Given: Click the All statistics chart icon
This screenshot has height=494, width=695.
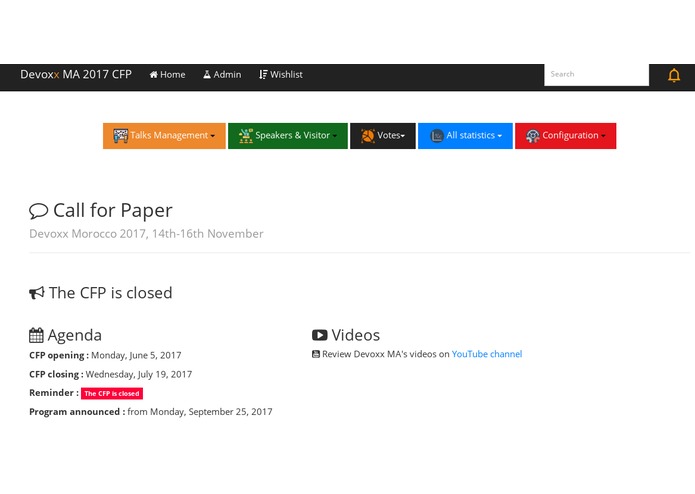Looking at the screenshot, I should click(437, 136).
